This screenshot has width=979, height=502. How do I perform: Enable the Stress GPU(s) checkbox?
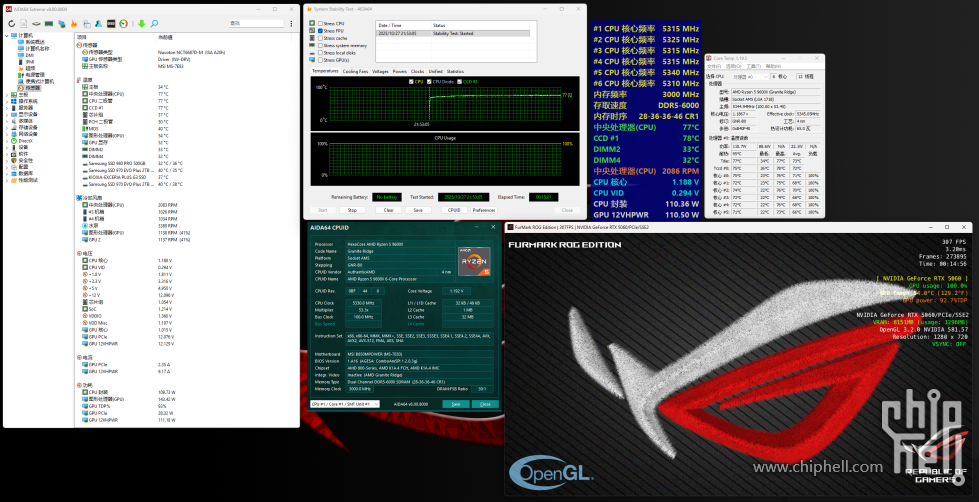pyautogui.click(x=319, y=60)
